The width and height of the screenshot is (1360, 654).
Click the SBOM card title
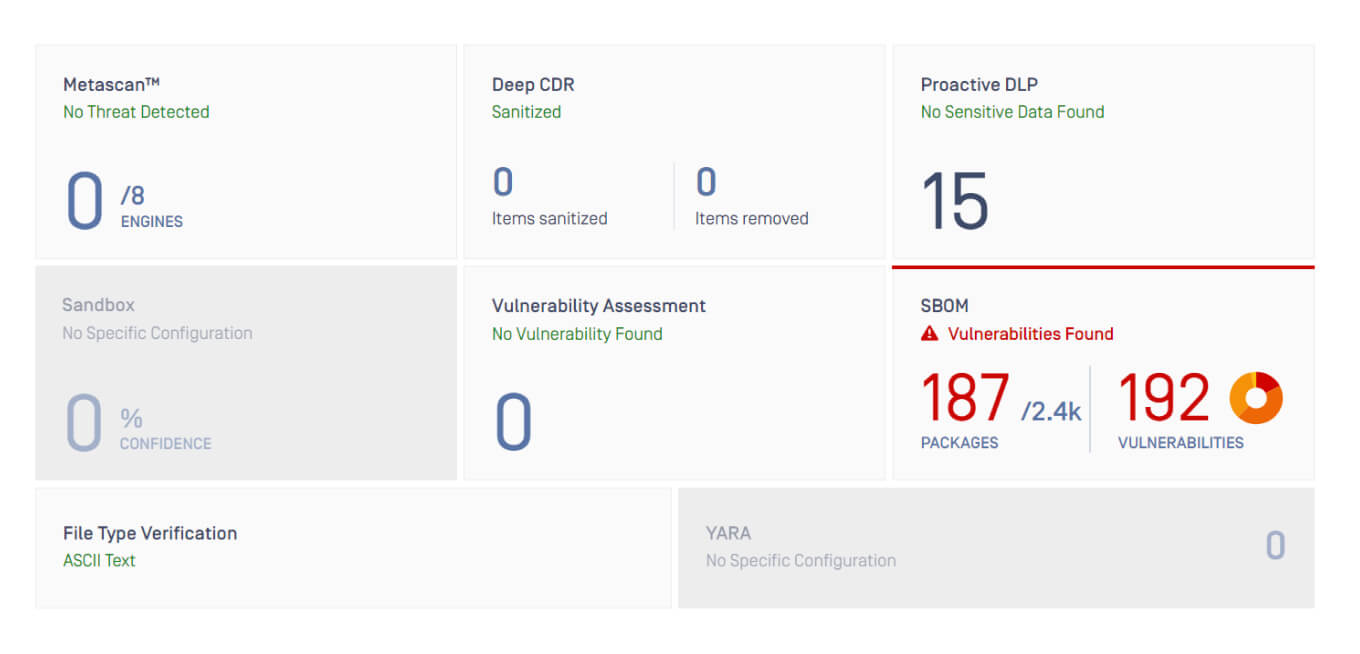pos(944,306)
